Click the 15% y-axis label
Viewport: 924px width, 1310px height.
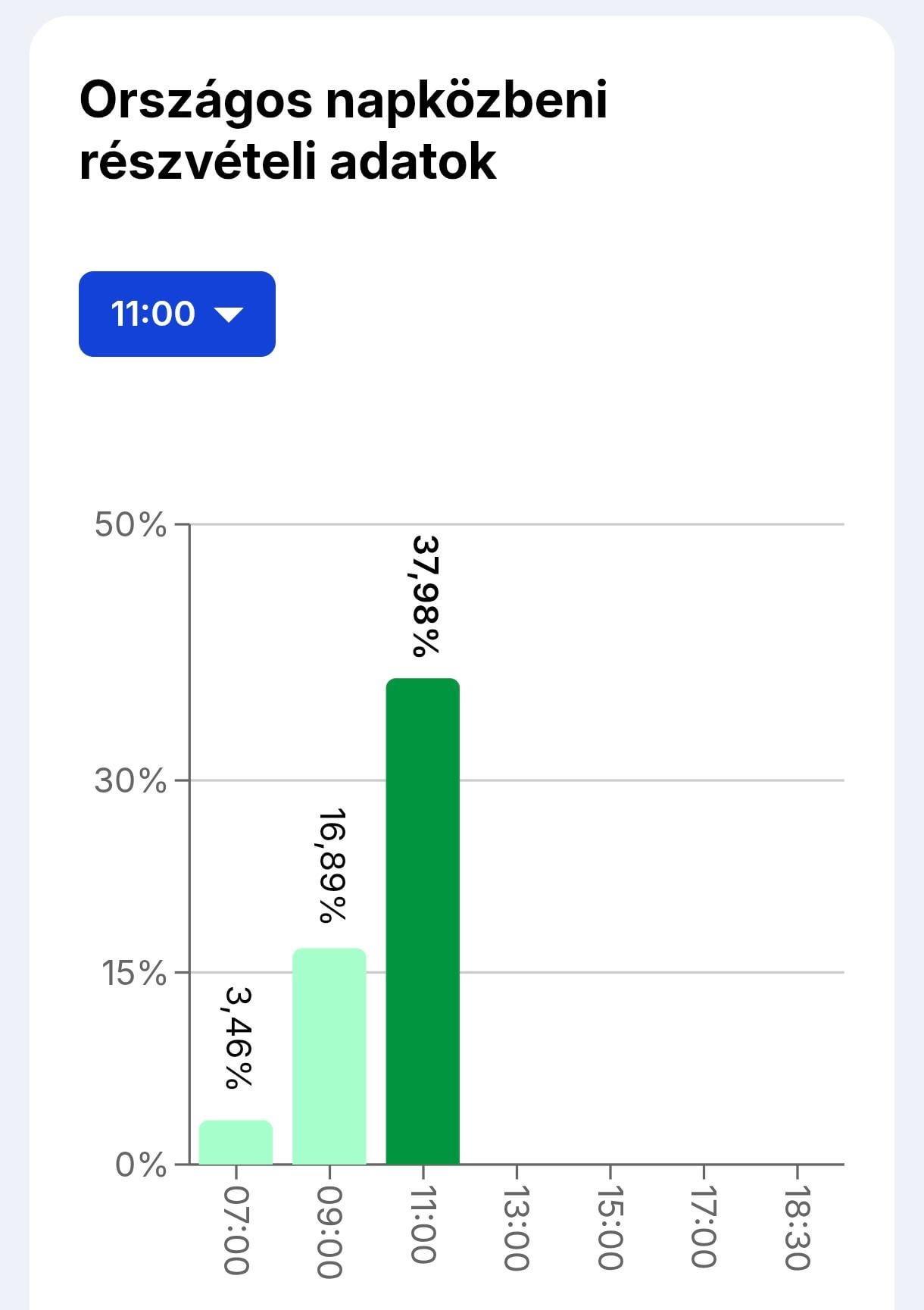click(x=134, y=973)
